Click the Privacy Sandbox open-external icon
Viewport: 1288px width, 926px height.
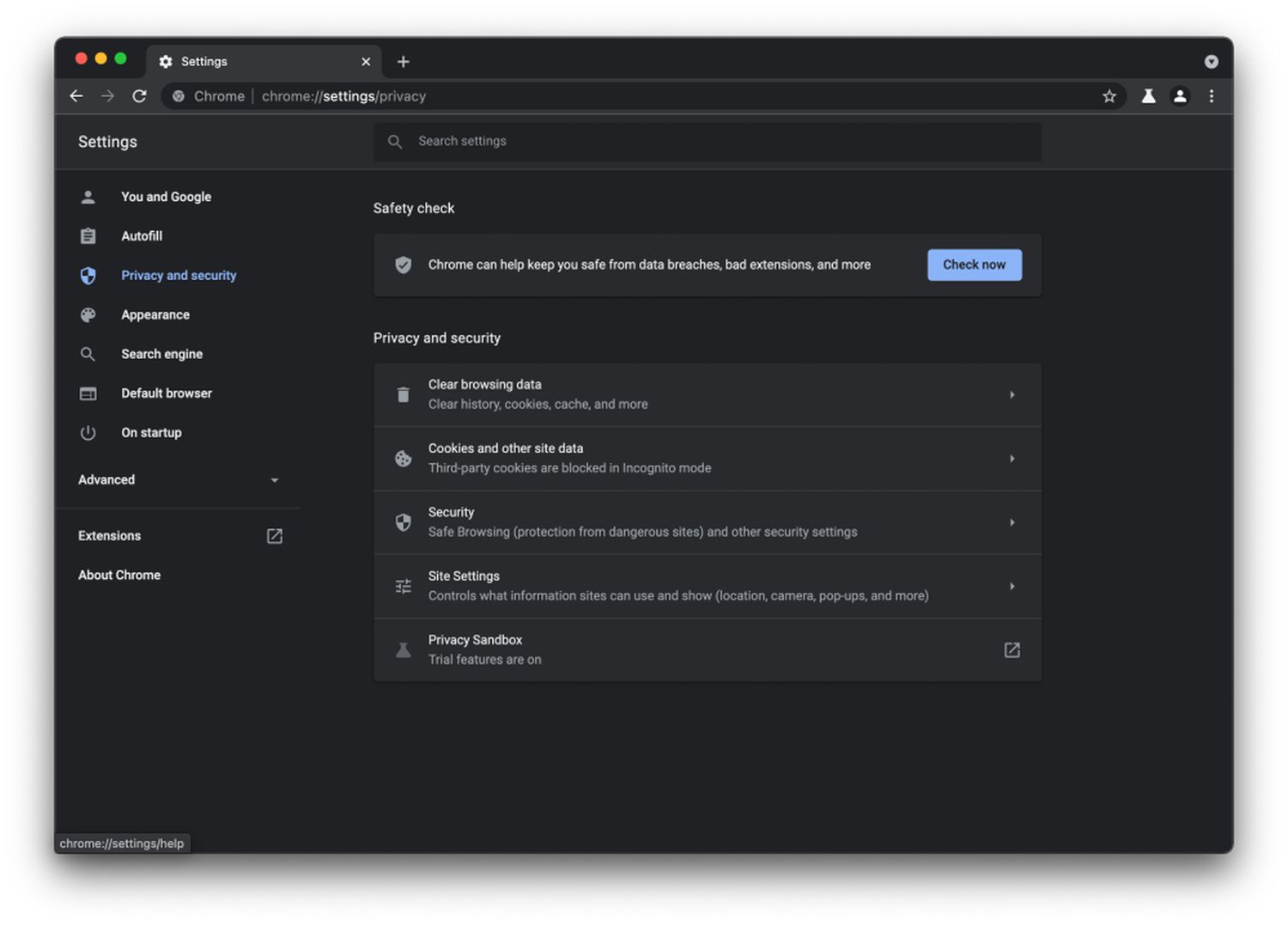[1012, 650]
